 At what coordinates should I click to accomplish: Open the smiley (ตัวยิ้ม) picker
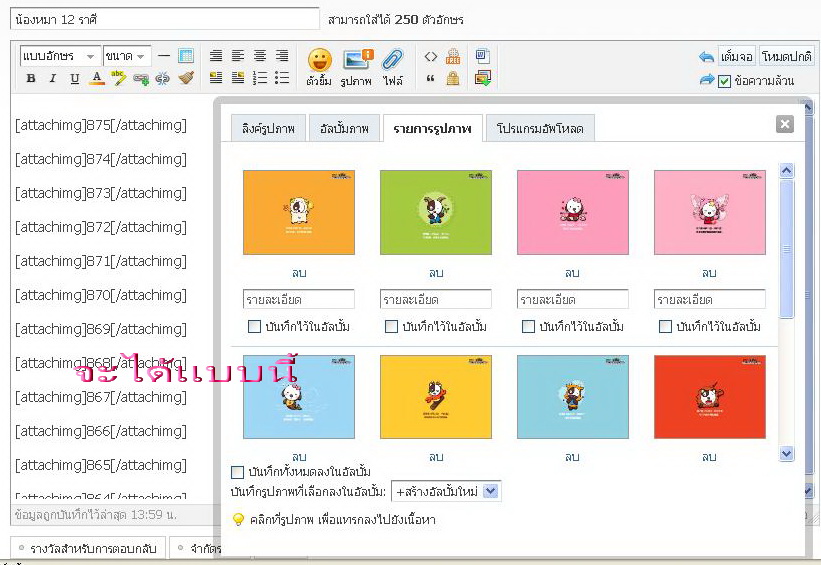[x=319, y=67]
